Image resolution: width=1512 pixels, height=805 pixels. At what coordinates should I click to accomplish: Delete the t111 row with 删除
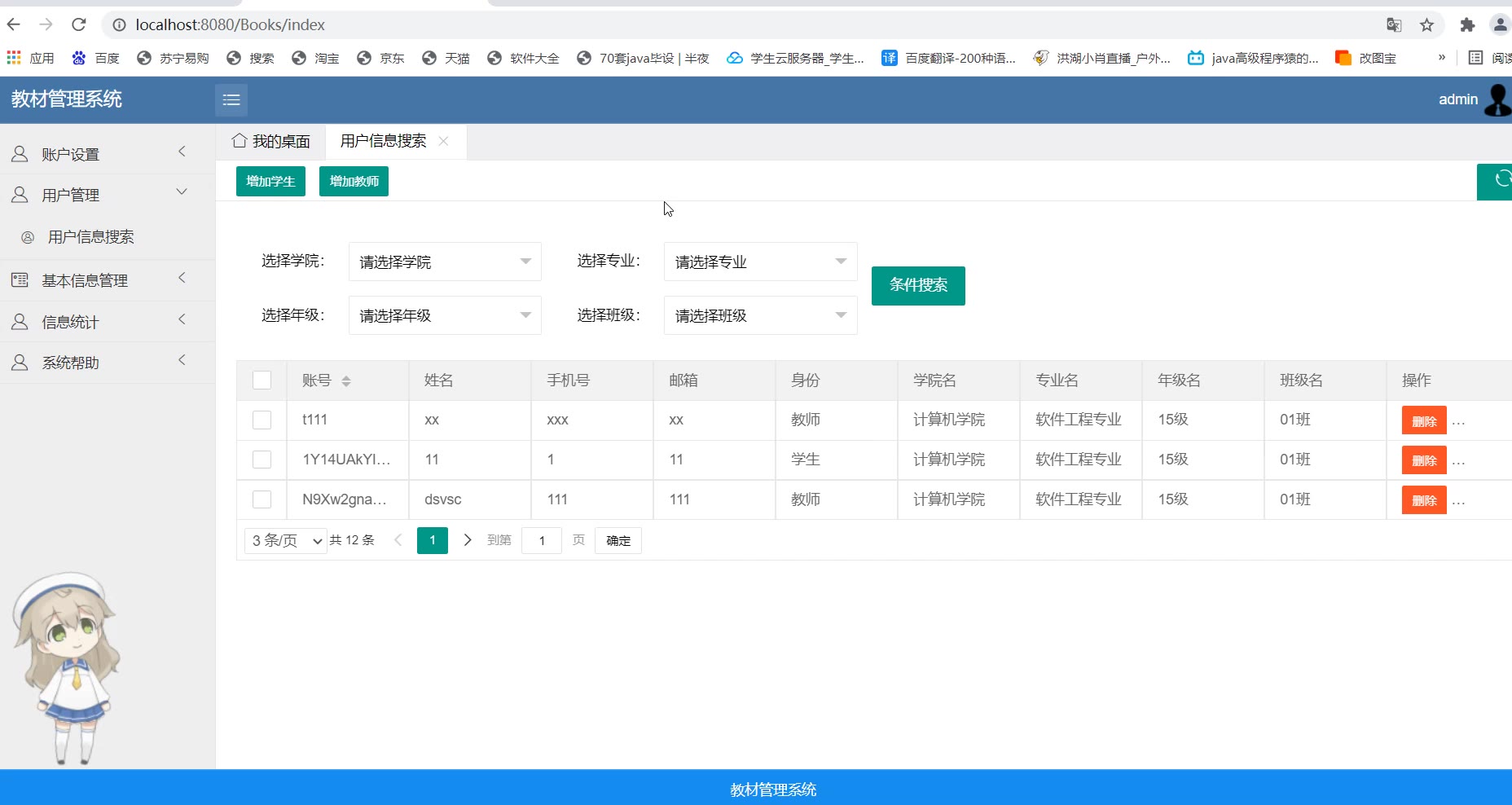[1424, 421]
